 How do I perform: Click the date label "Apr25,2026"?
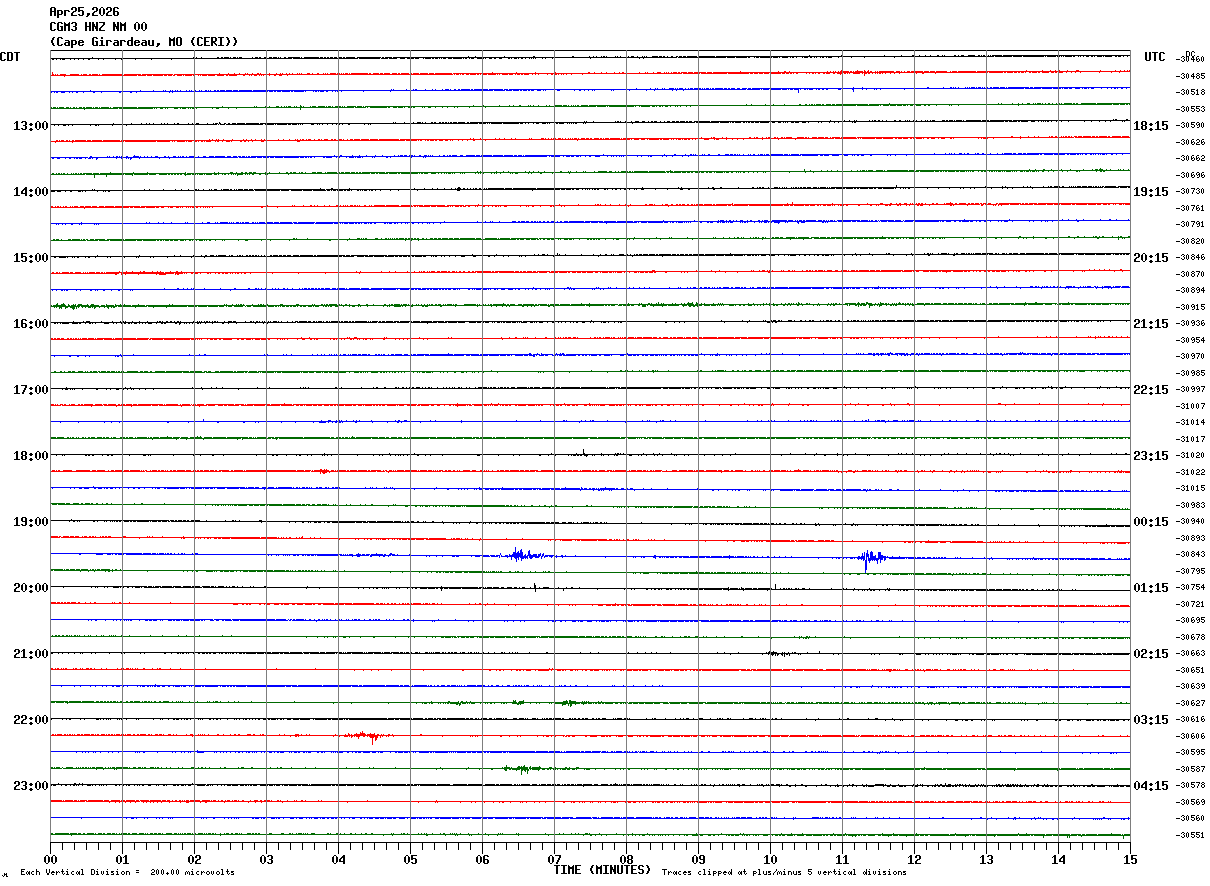pos(84,12)
